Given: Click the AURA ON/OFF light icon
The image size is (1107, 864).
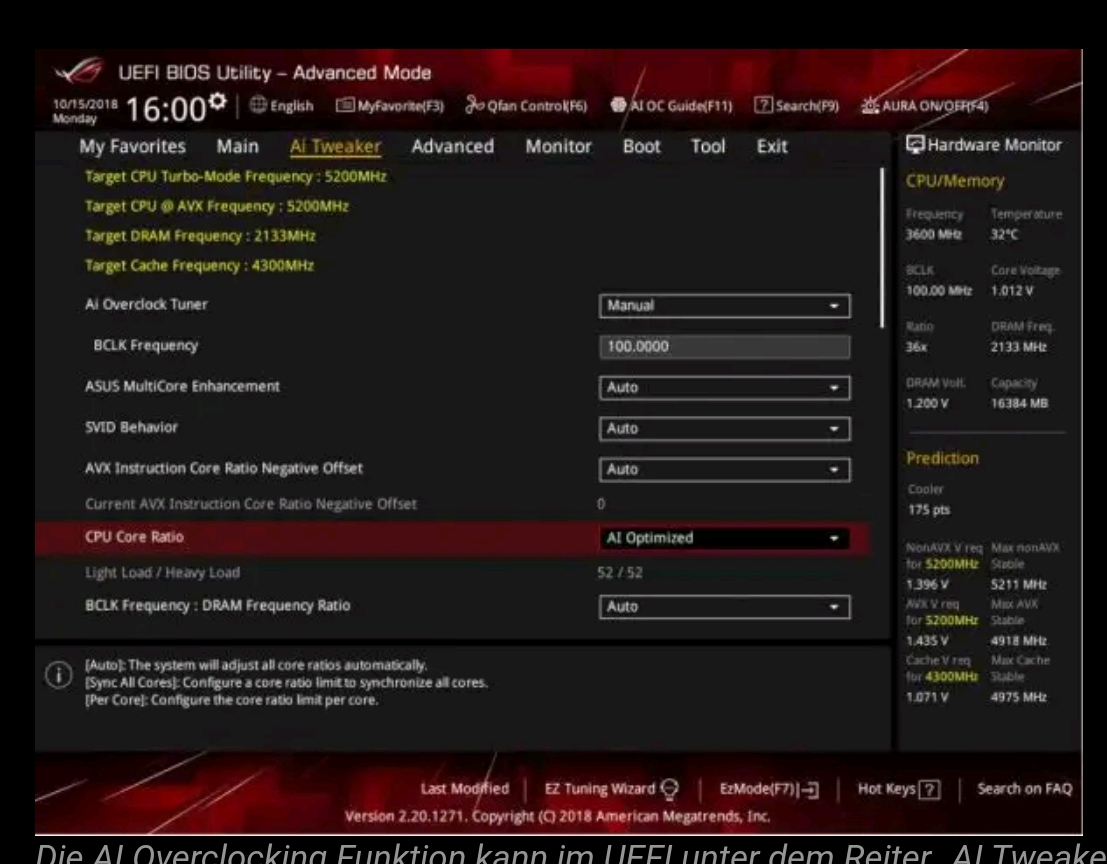Looking at the screenshot, I should pos(870,105).
